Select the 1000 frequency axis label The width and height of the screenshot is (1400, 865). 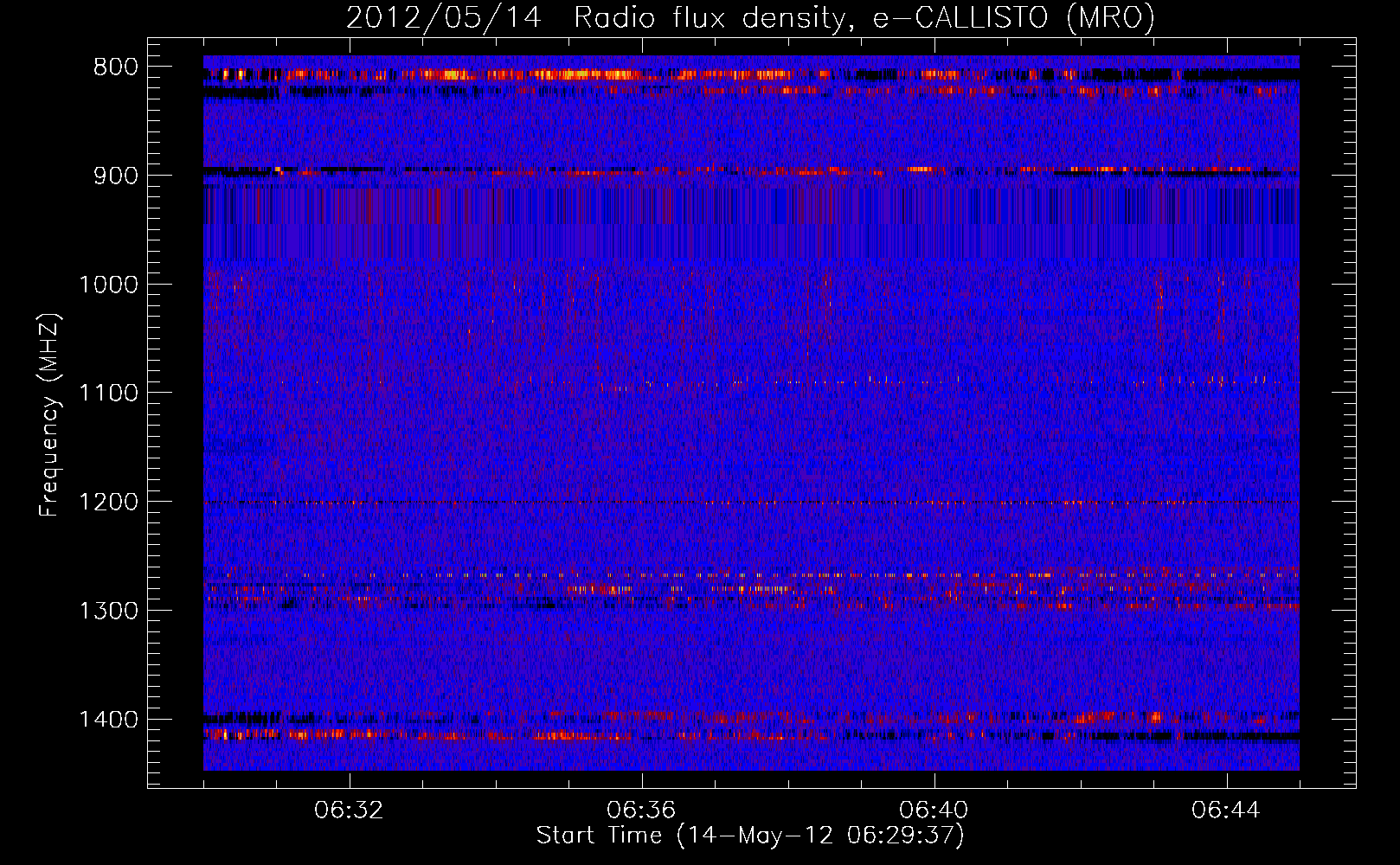[x=108, y=285]
